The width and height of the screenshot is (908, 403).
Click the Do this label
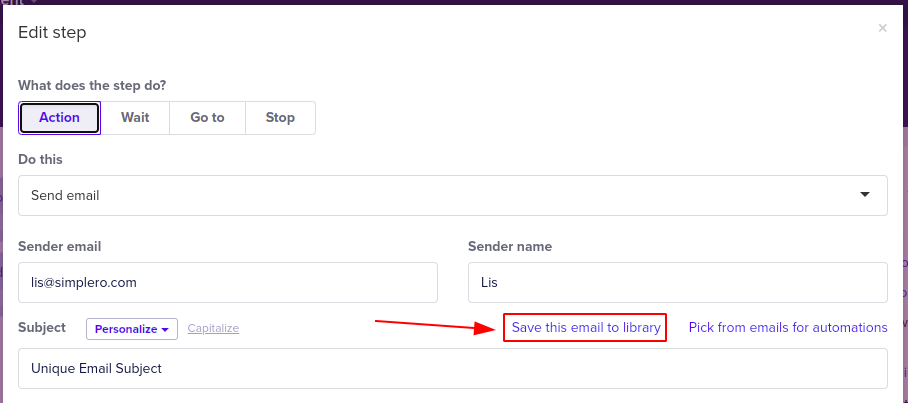41,159
